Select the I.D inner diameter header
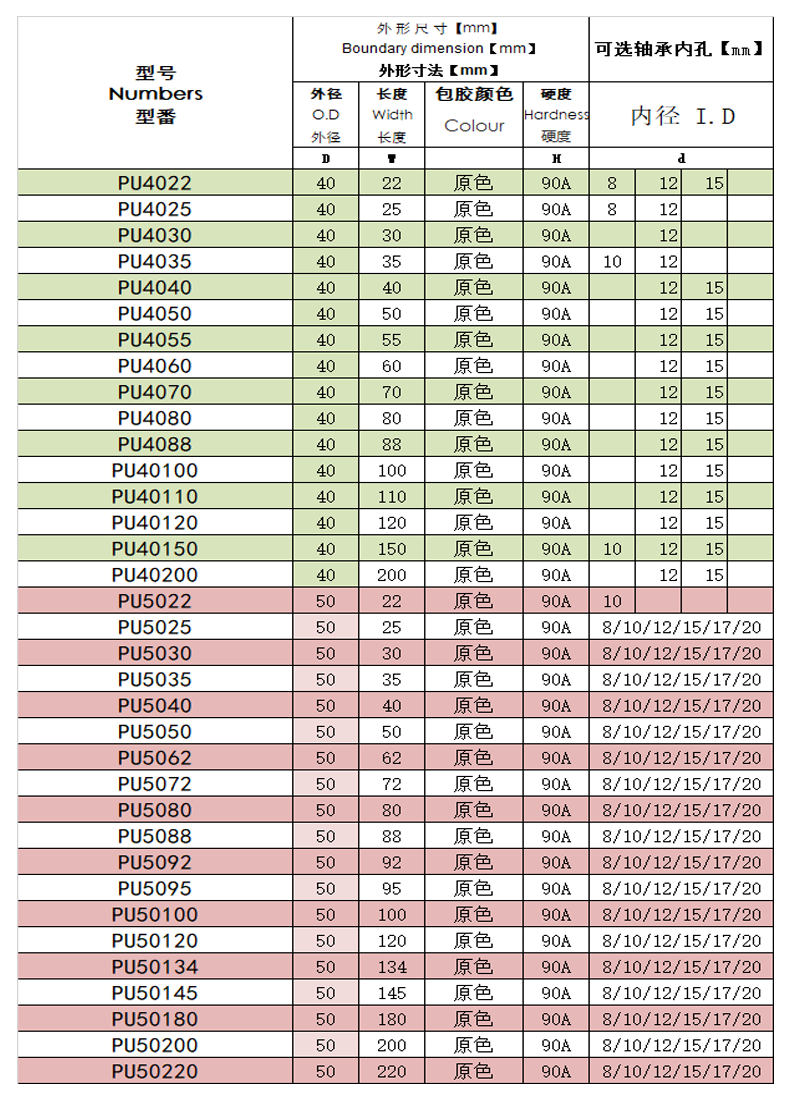This screenshot has width=790, height=1100. click(681, 116)
